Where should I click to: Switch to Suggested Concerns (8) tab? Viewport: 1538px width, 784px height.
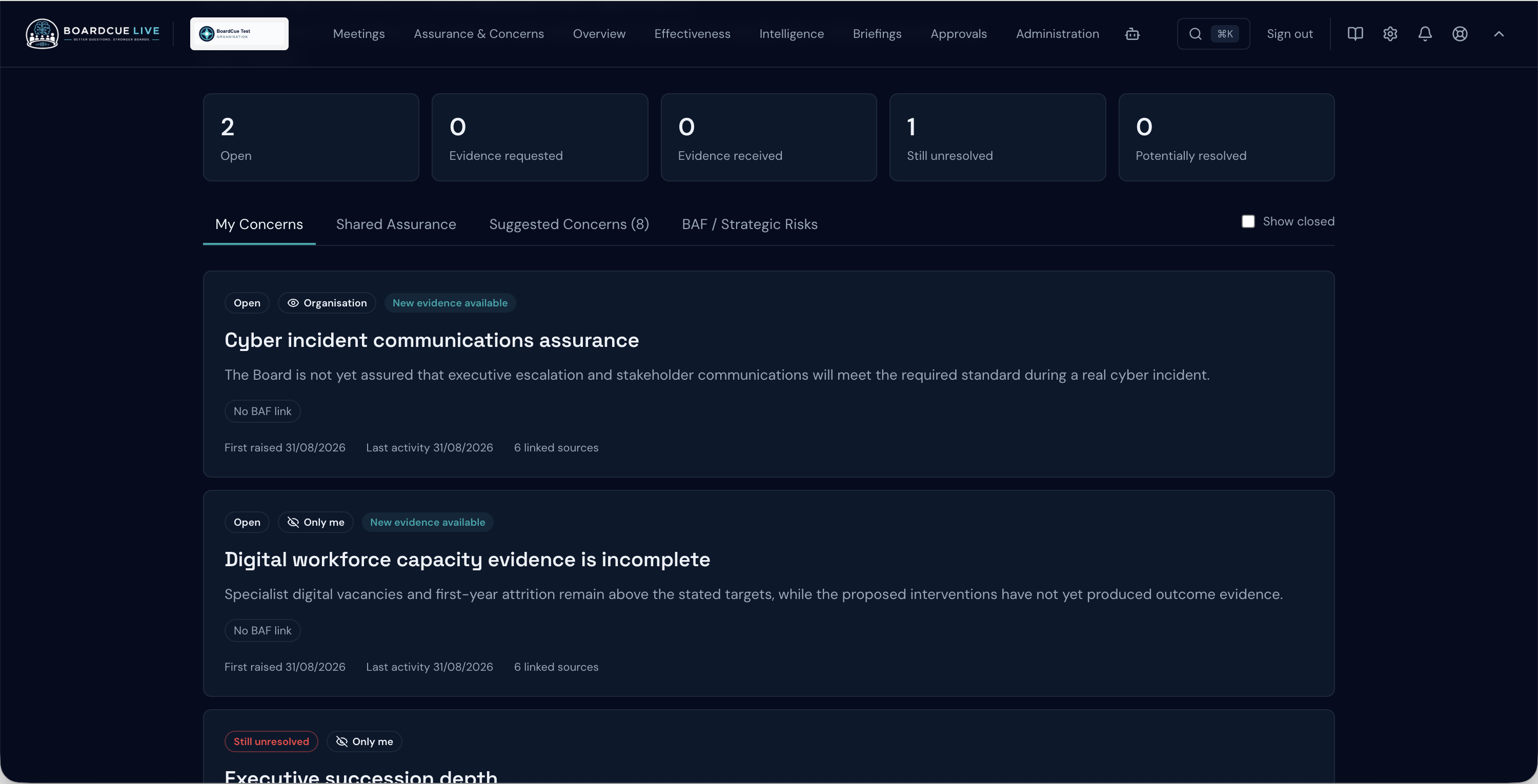coord(569,224)
